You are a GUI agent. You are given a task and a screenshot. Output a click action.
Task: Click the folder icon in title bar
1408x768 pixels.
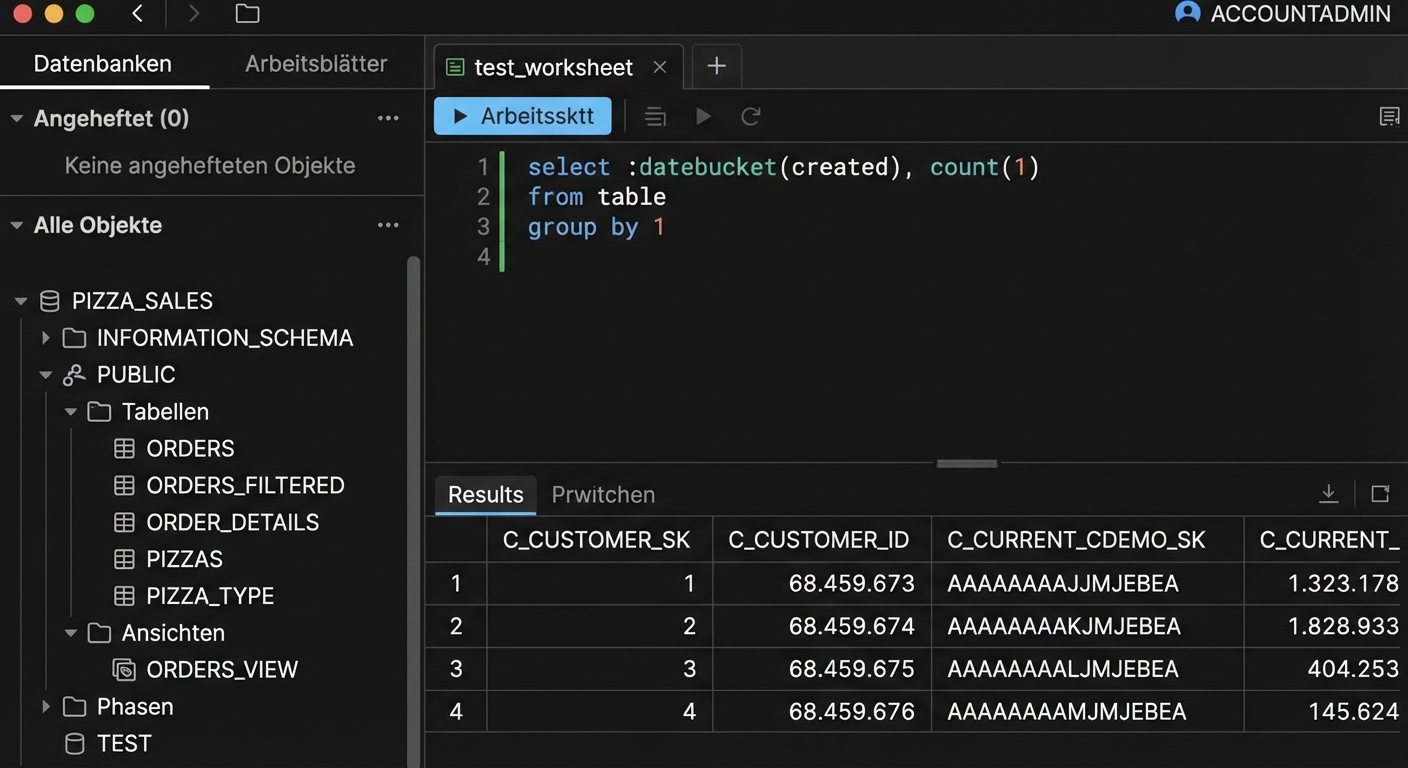247,14
